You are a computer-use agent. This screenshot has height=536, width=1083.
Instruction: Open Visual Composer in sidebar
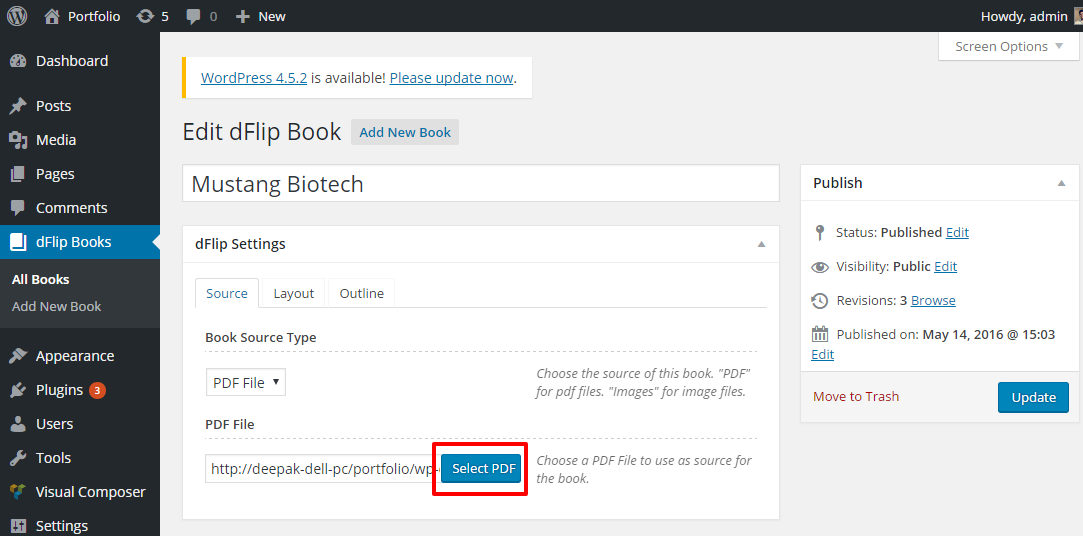[x=90, y=492]
